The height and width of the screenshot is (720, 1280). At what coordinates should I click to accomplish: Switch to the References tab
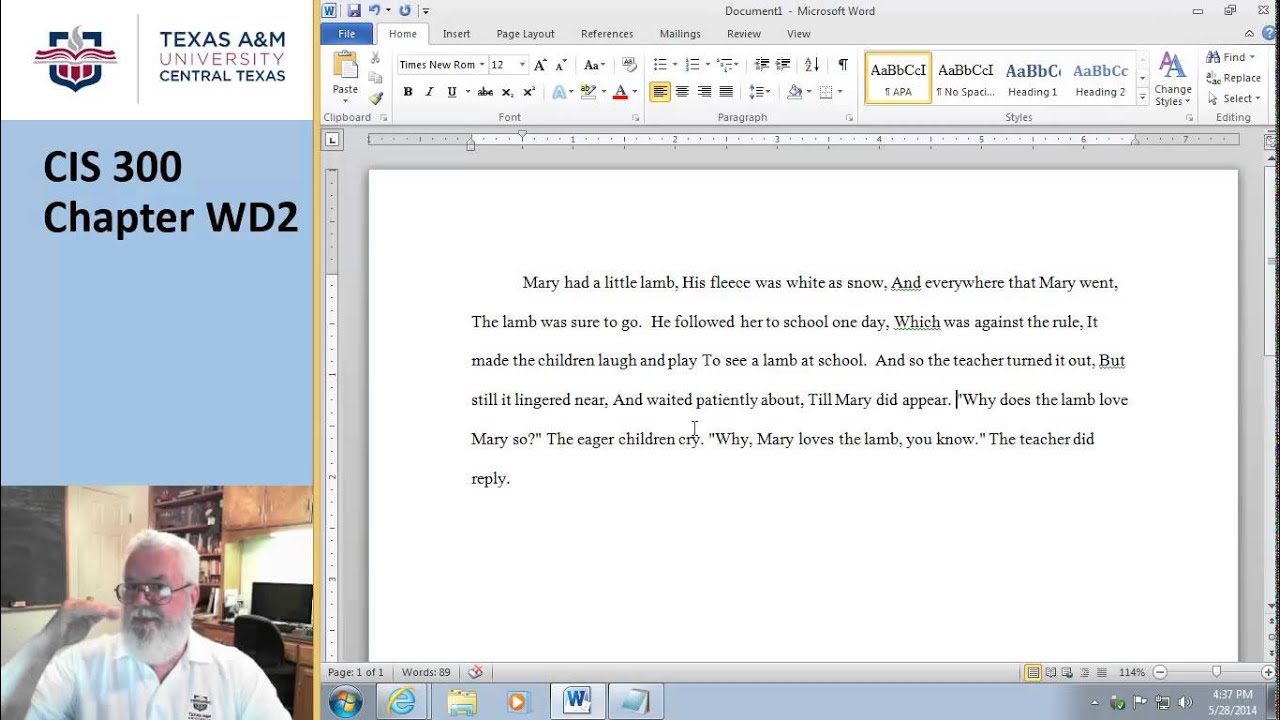pyautogui.click(x=607, y=34)
